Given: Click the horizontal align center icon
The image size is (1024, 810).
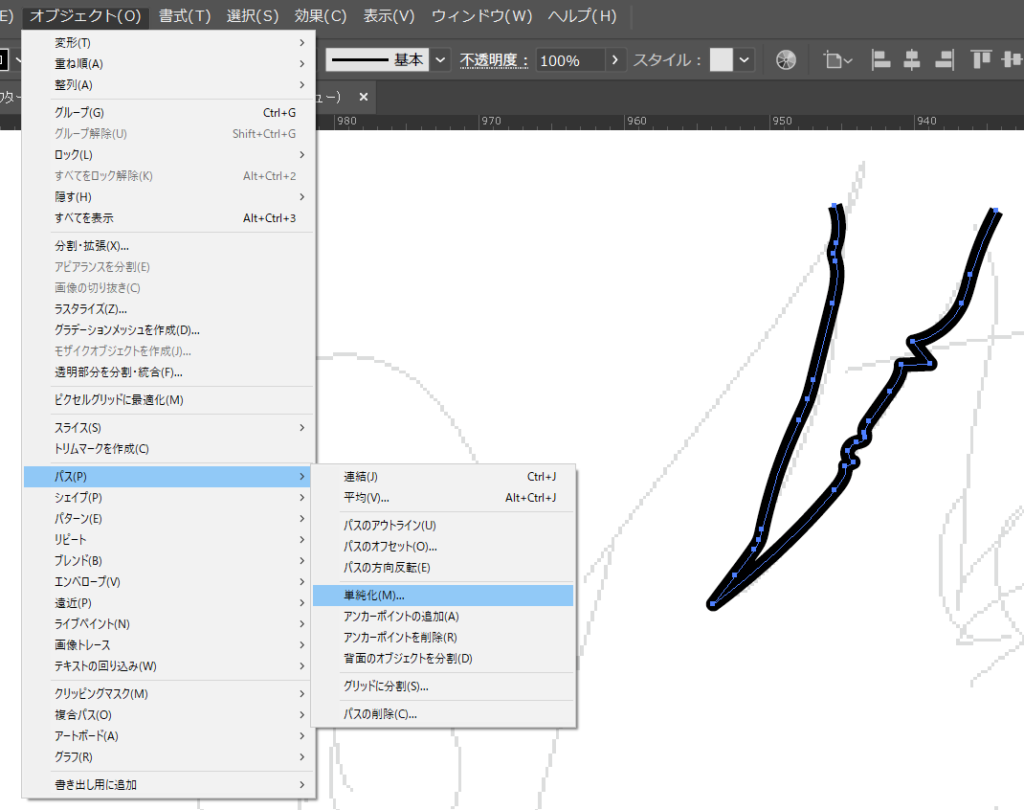Looking at the screenshot, I should [x=911, y=60].
